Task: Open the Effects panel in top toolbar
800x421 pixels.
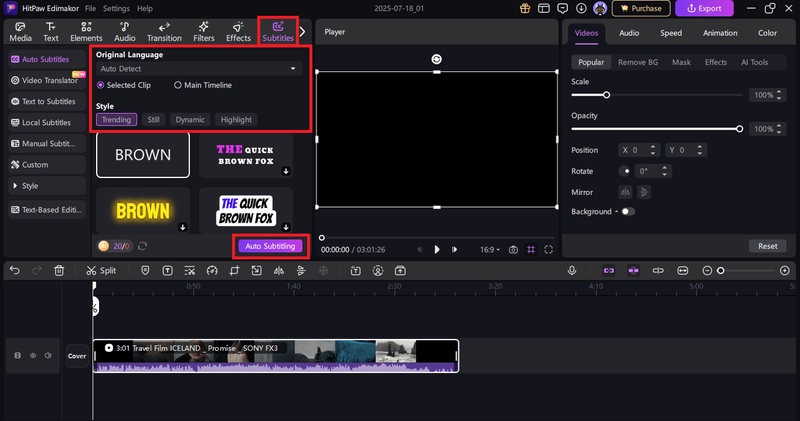Action: tap(238, 32)
